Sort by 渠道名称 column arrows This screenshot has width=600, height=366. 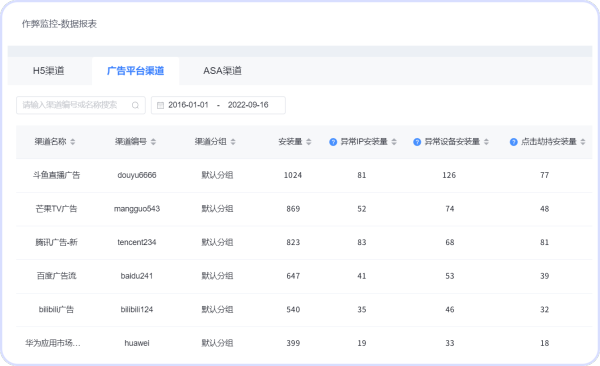[x=73, y=142]
